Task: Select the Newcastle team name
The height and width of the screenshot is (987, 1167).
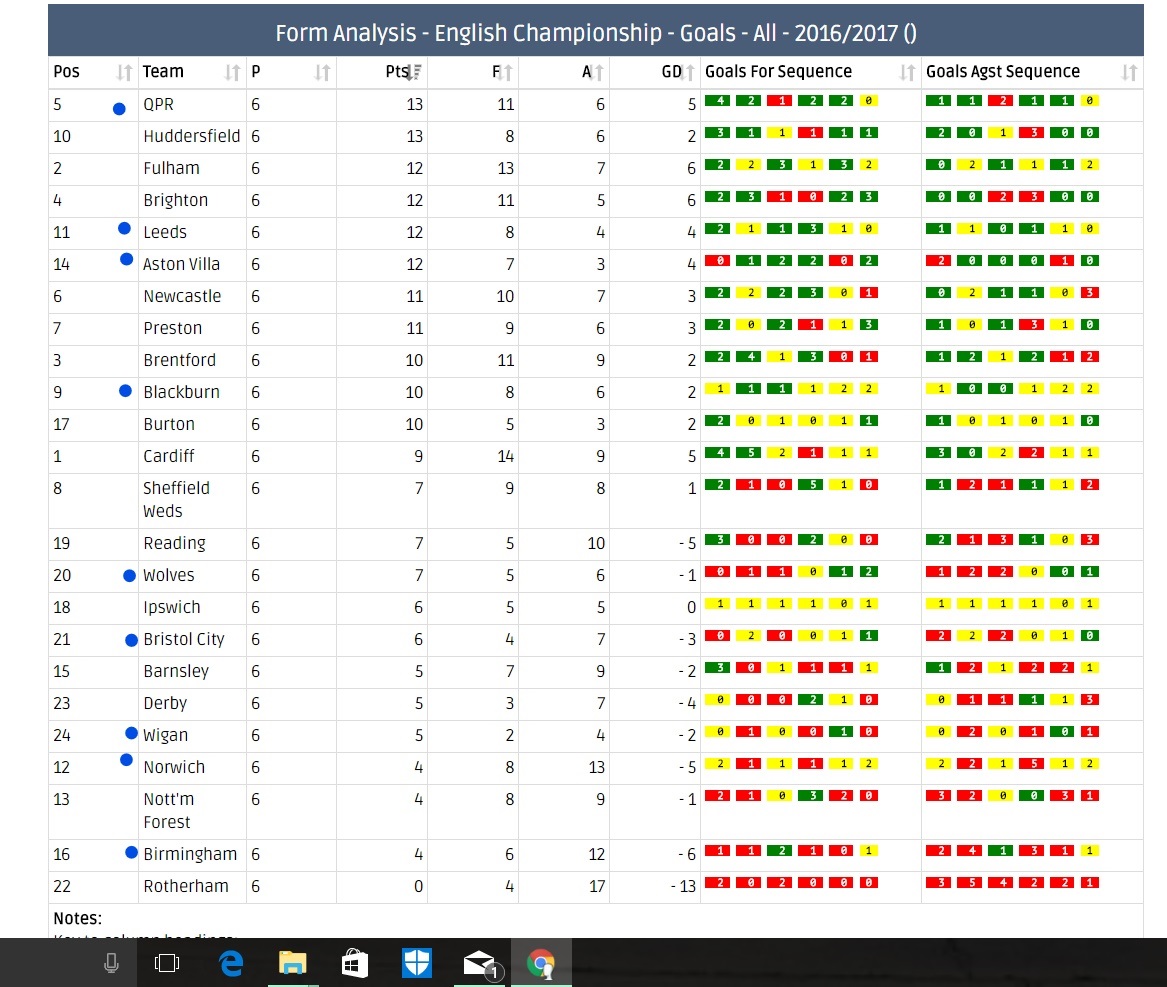Action: (182, 296)
